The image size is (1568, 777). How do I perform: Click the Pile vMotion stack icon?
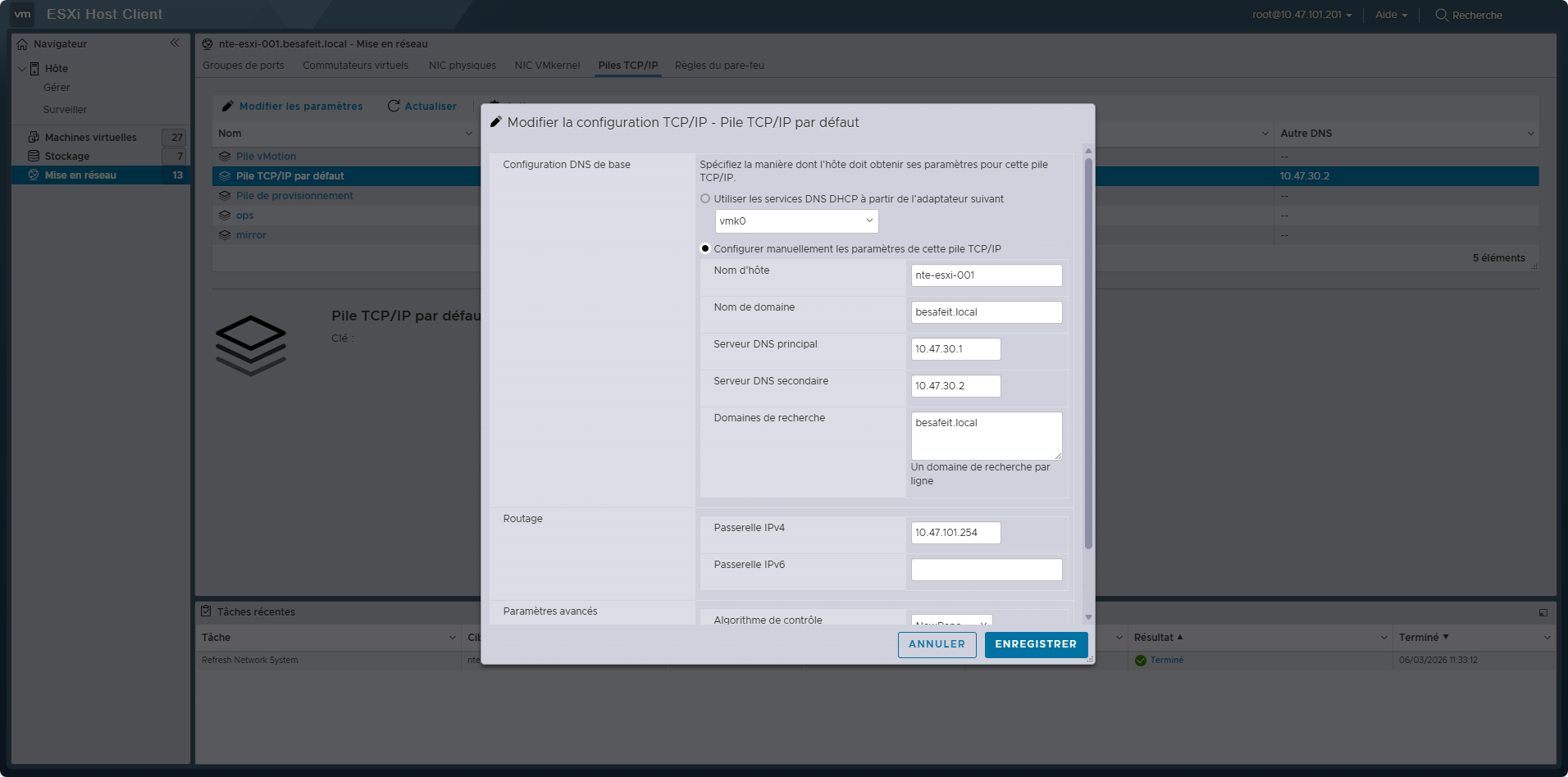tap(225, 156)
